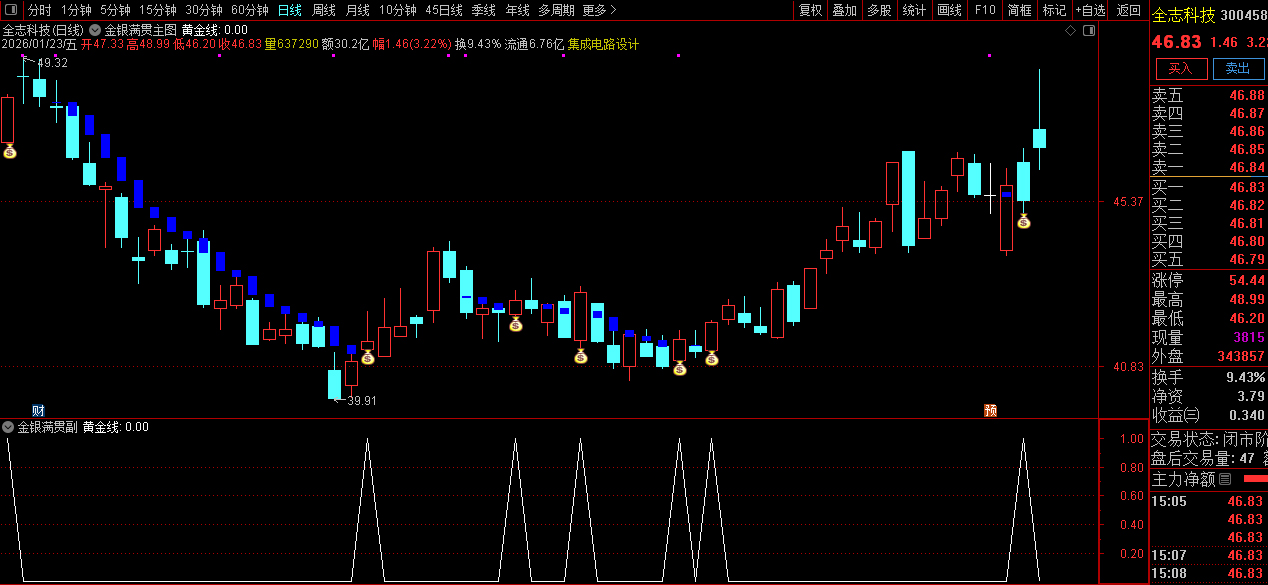This screenshot has width=1268, height=585.
Task: Click the 买入 buy button
Action: 1181,68
